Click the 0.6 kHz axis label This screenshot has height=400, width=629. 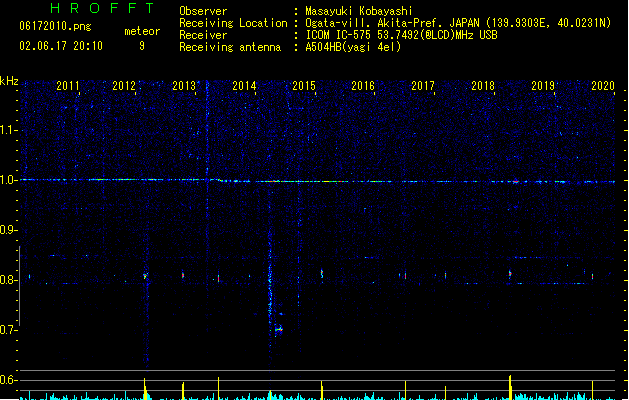[x=8, y=380]
